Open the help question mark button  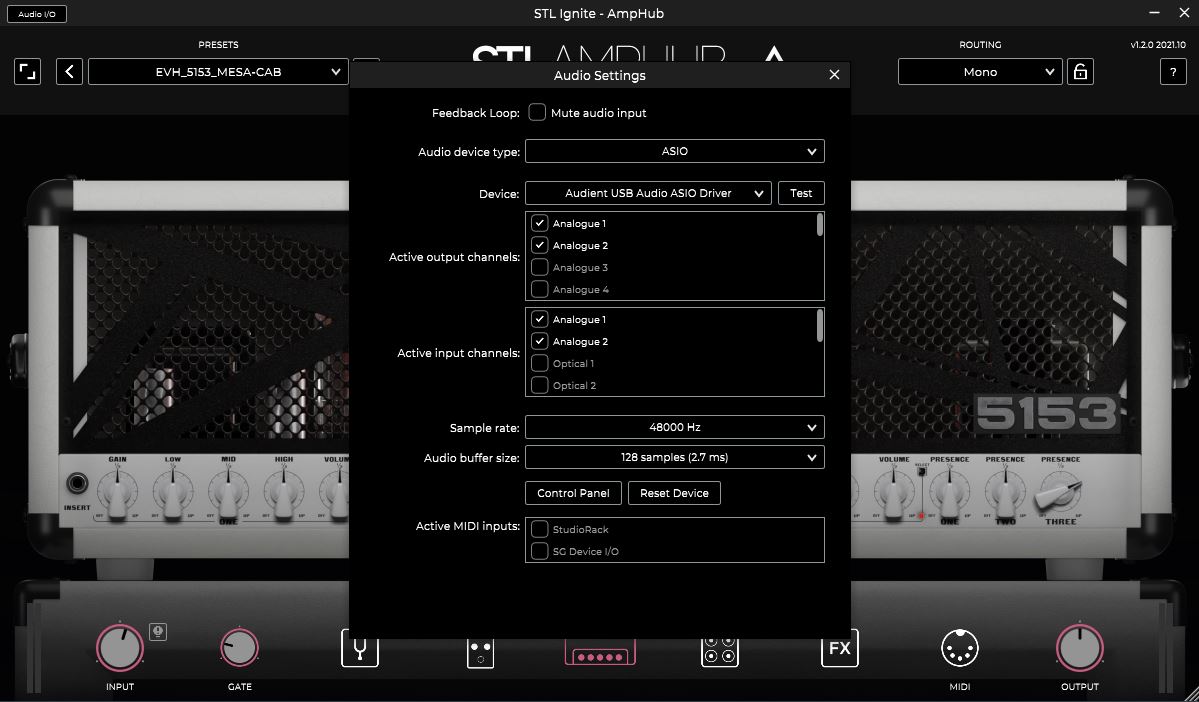click(x=1173, y=72)
